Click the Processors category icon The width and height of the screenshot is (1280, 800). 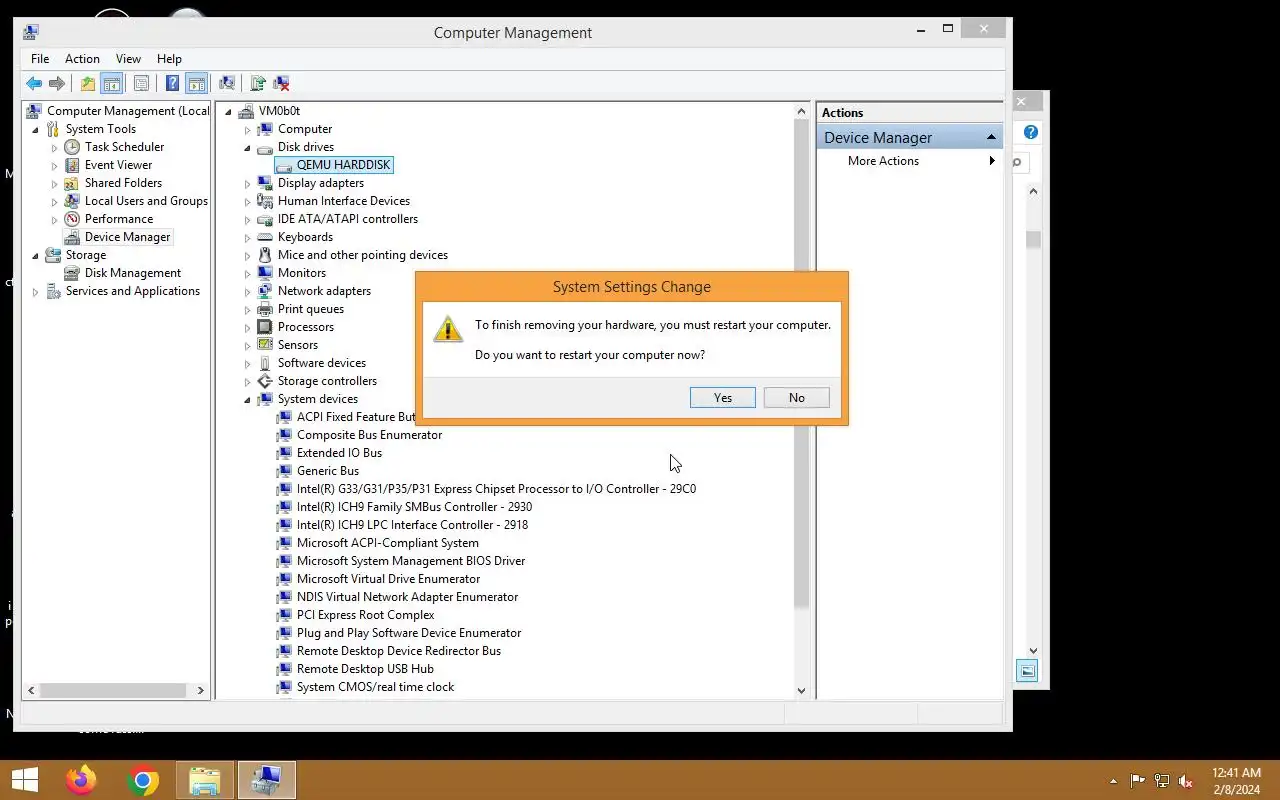tap(265, 327)
